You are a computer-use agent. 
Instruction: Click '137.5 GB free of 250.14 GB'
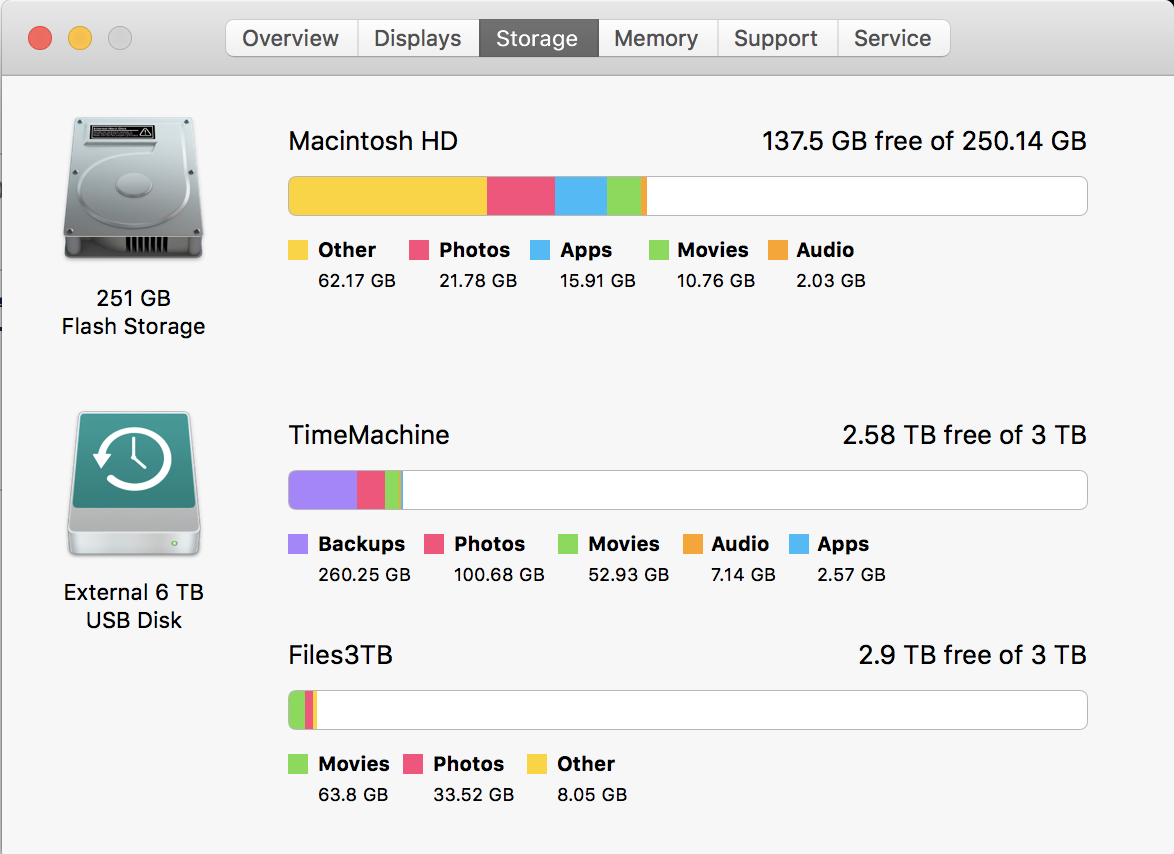point(924,141)
